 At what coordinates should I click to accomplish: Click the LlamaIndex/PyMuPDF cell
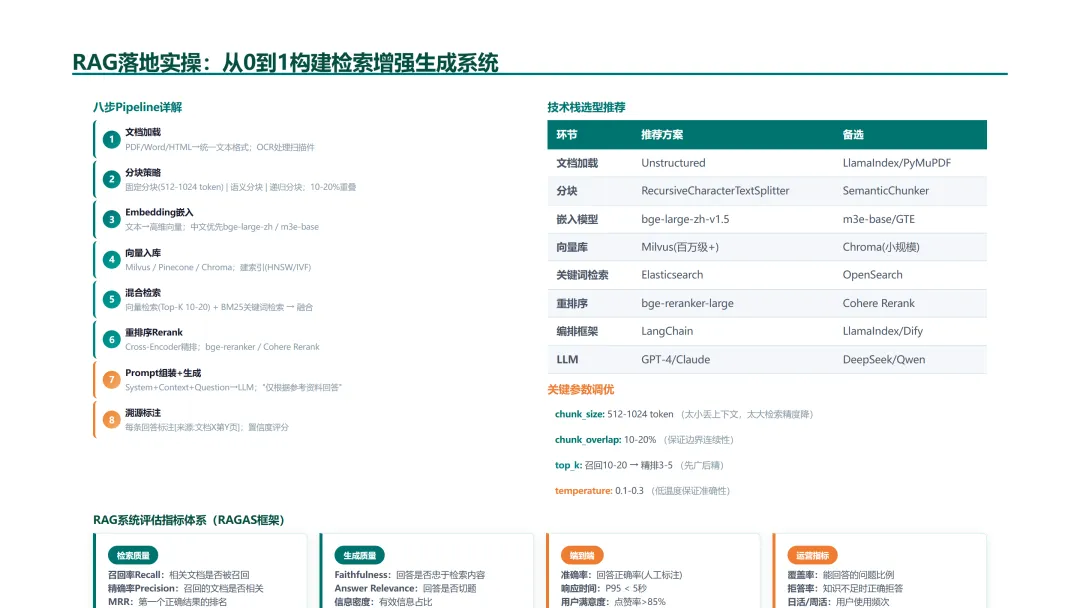(x=897, y=163)
